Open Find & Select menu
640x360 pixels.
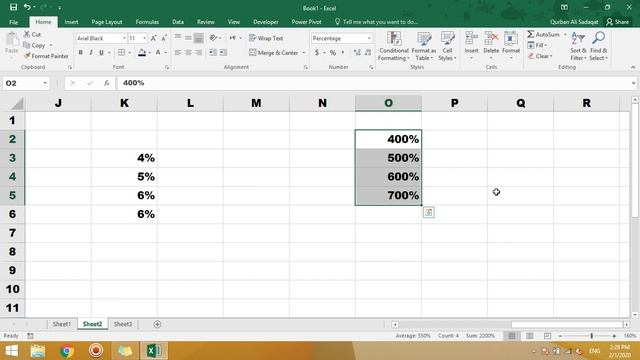click(598, 46)
